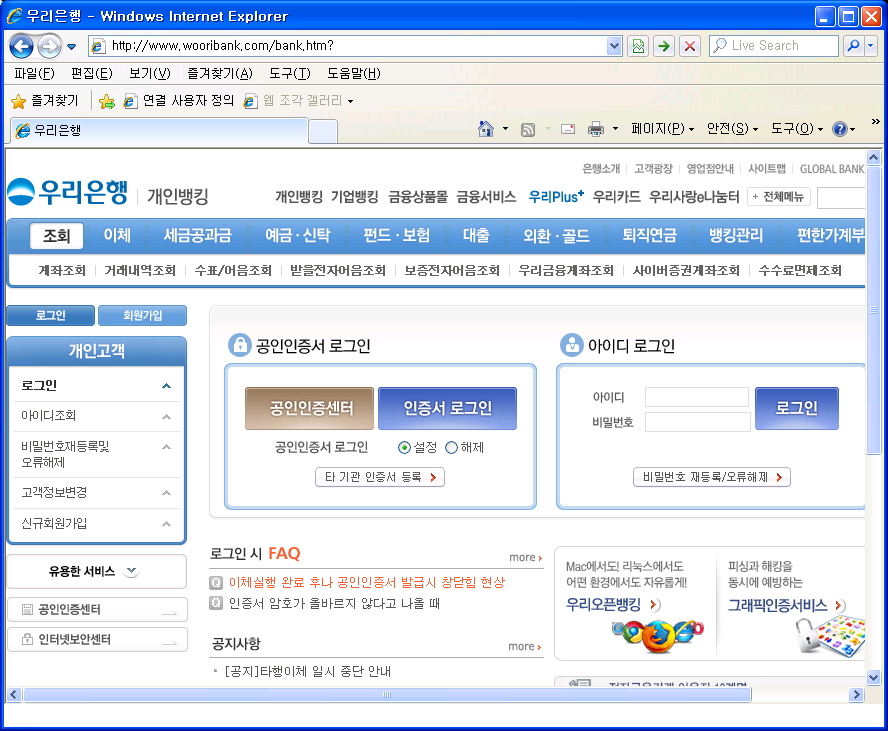
Task: Click the 인증서 로그인 button
Action: click(447, 408)
